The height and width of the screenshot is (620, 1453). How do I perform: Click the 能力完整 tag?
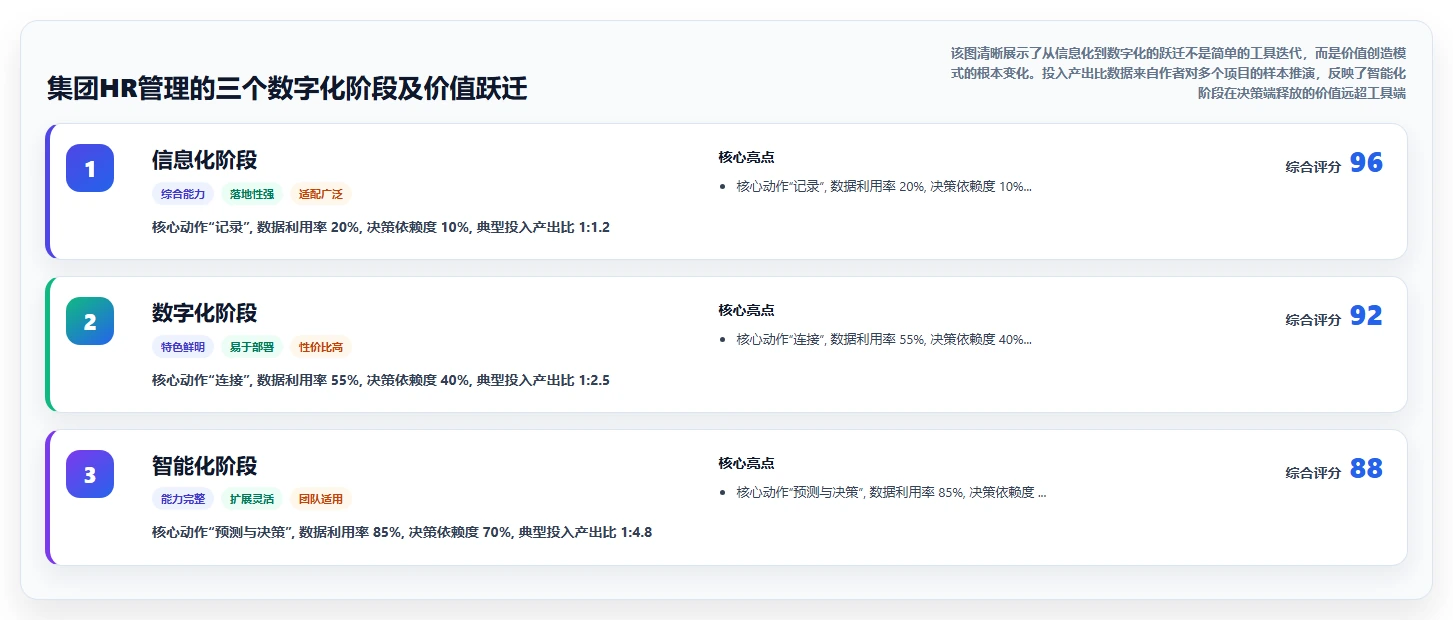click(x=183, y=499)
